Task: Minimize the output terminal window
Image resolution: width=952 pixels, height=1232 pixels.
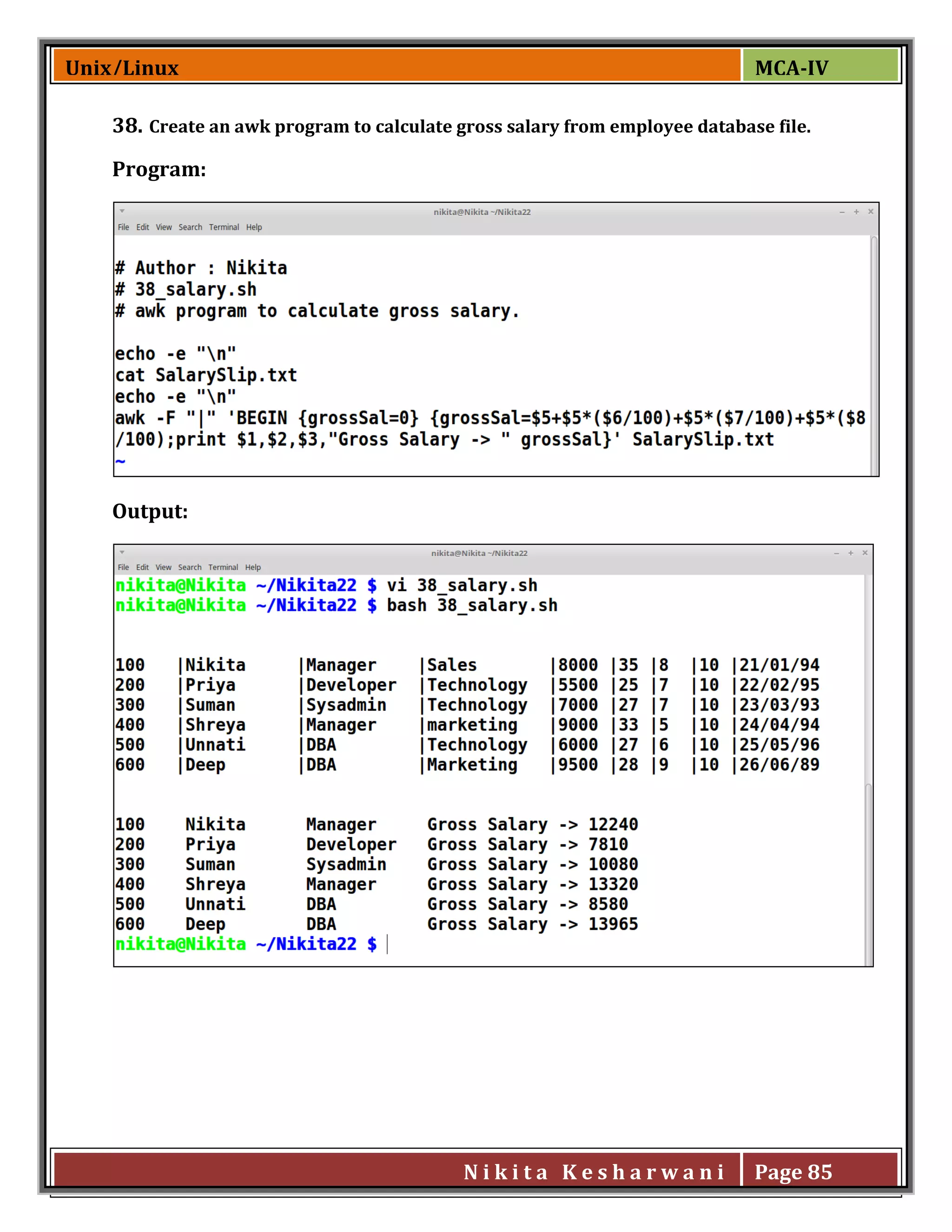Action: click(836, 553)
